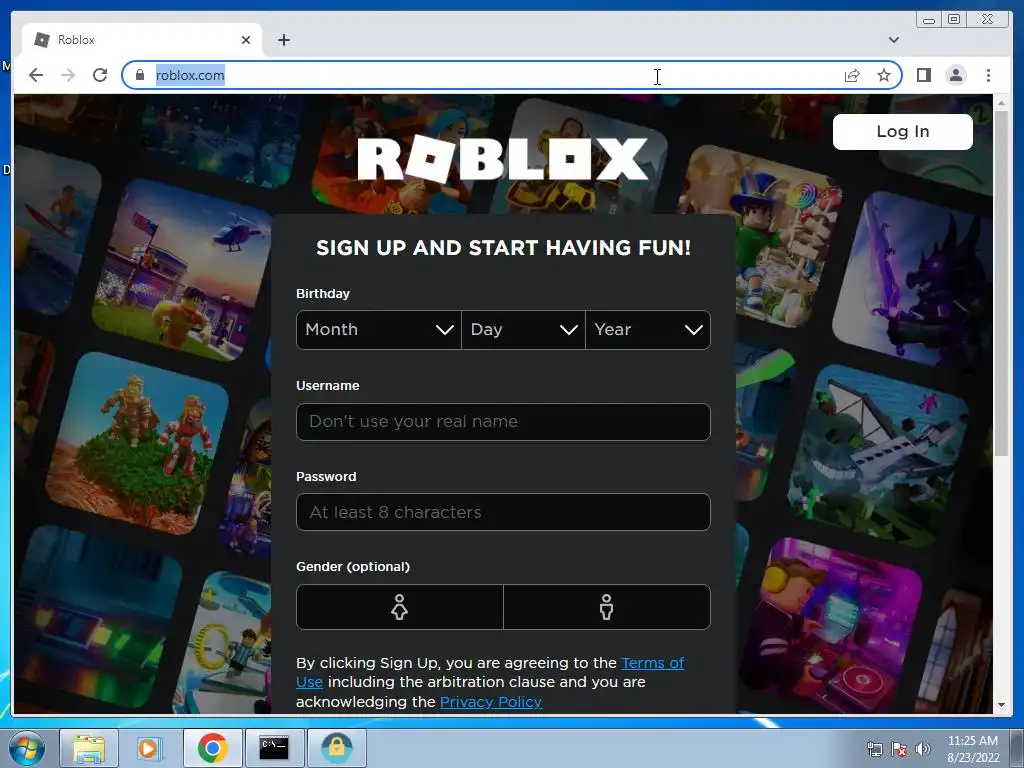Open Chrome three-dot menu

point(988,75)
